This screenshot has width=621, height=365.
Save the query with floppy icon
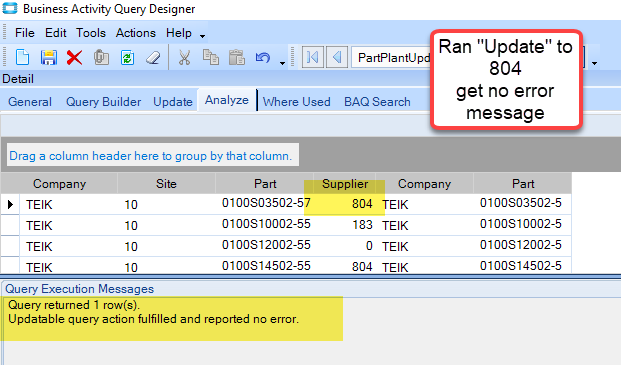click(48, 58)
